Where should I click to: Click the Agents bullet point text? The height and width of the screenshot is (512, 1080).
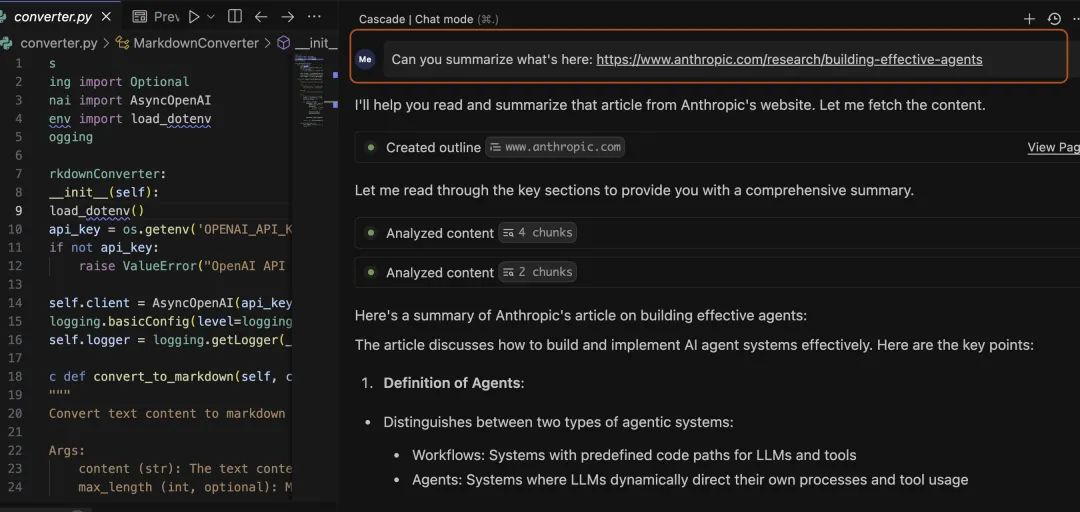tap(690, 480)
